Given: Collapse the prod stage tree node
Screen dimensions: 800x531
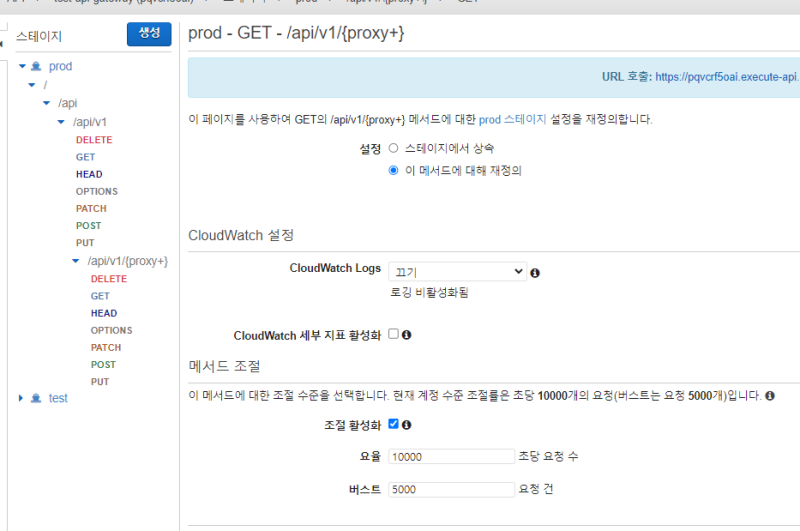Looking at the screenshot, I should tap(22, 66).
